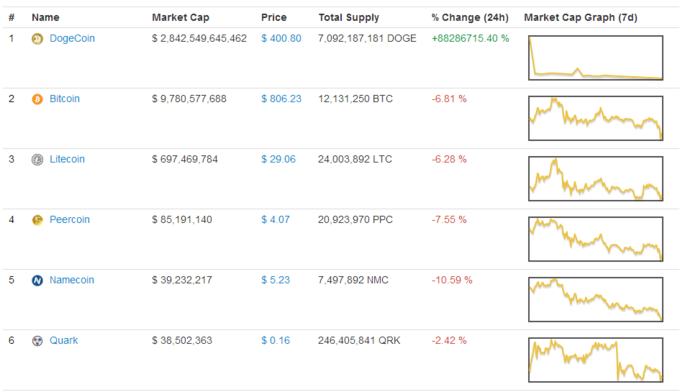Click the orange Bitcoin logo icon
680x392 pixels.
click(37, 99)
